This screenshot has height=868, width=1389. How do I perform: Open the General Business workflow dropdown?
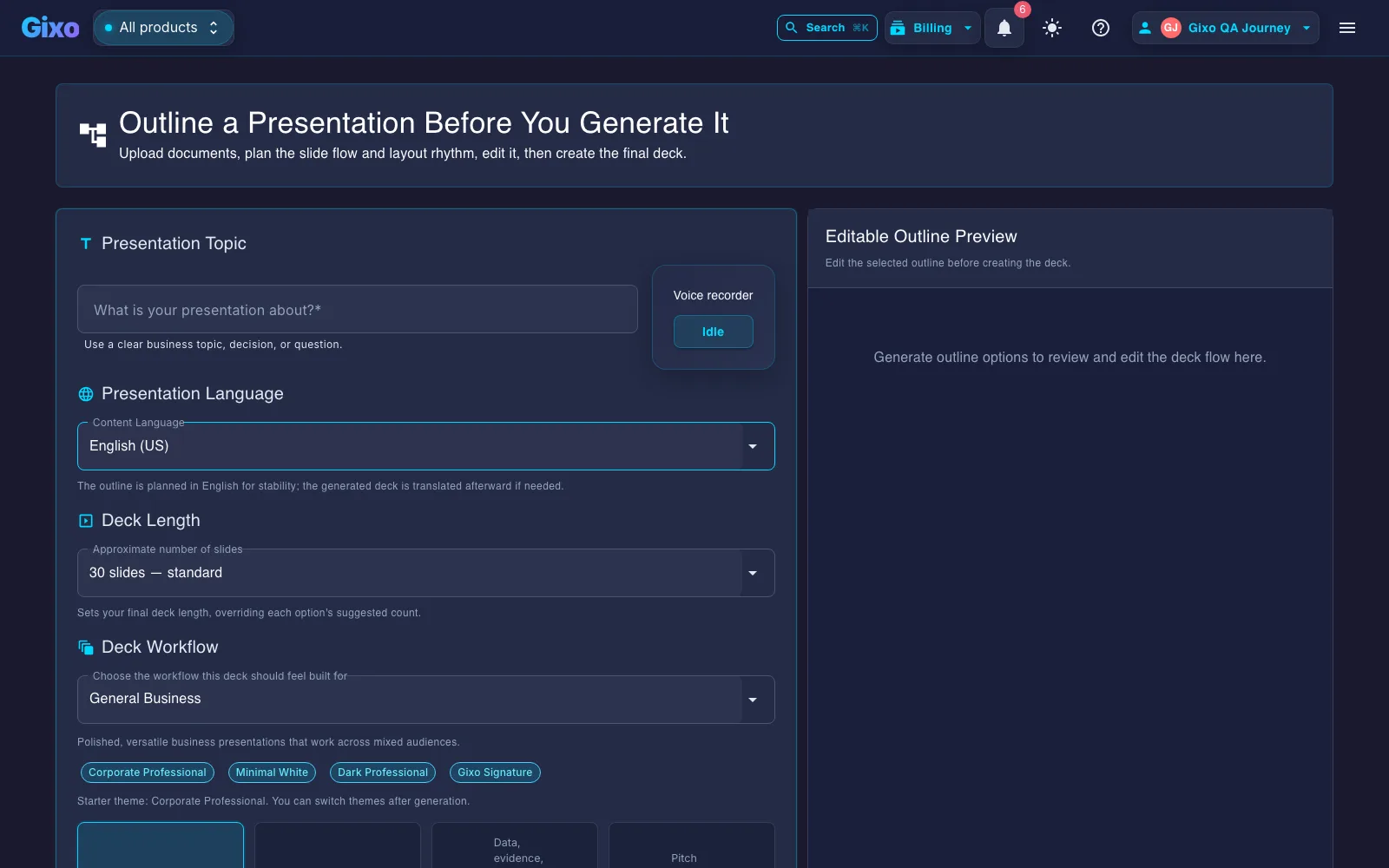426,700
